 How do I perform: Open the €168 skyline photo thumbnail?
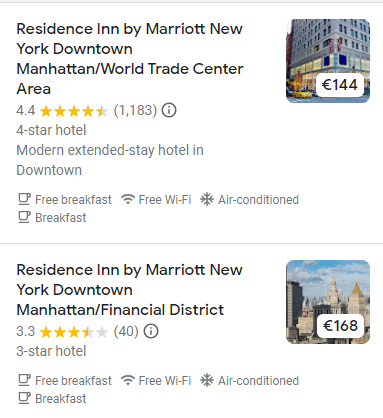328,302
